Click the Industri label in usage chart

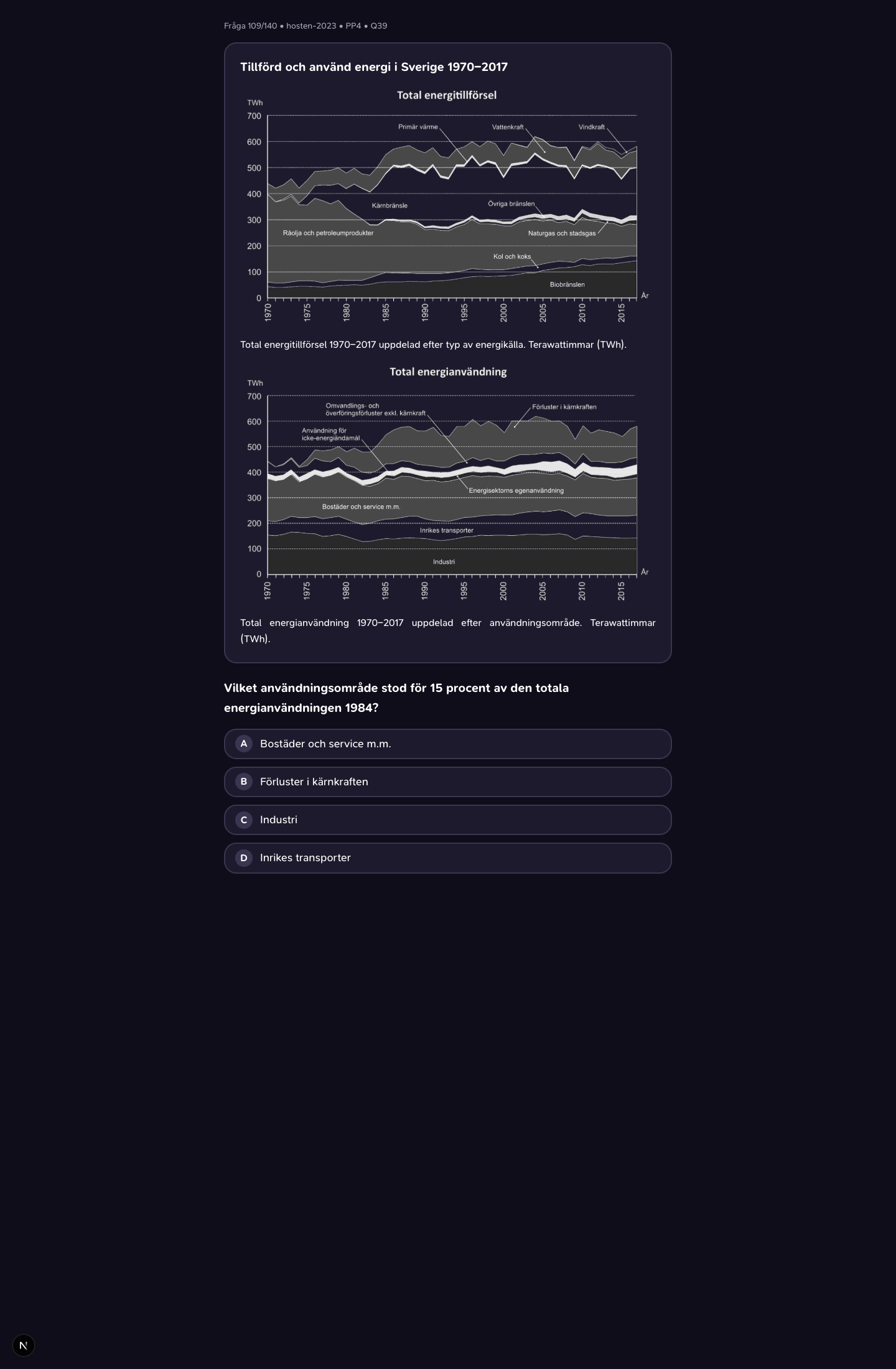(x=444, y=562)
